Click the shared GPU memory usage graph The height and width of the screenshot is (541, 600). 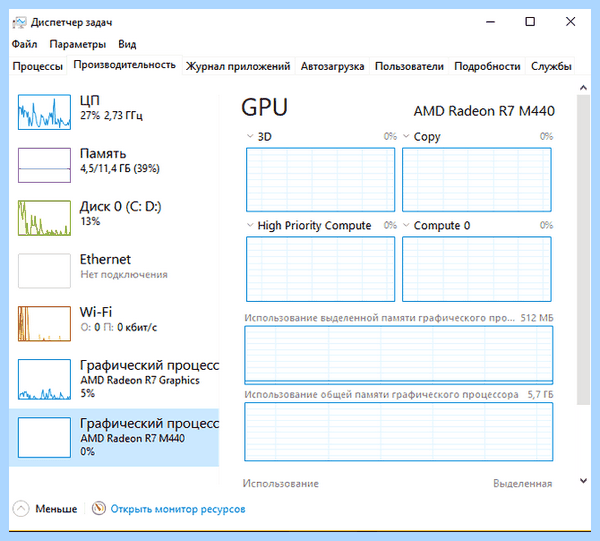399,432
